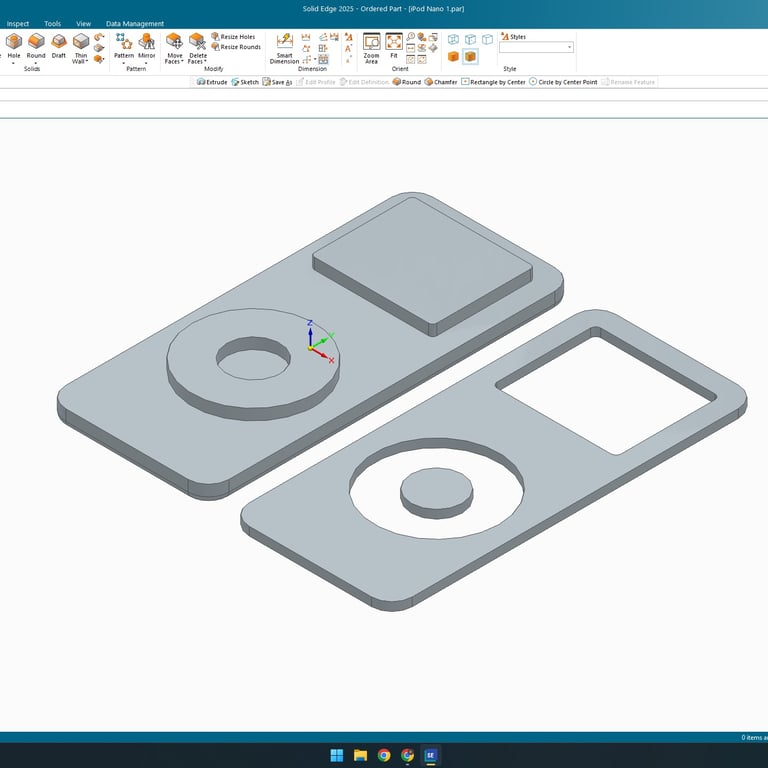Click Round in the quick command bar
This screenshot has height=768, width=768.
point(407,82)
